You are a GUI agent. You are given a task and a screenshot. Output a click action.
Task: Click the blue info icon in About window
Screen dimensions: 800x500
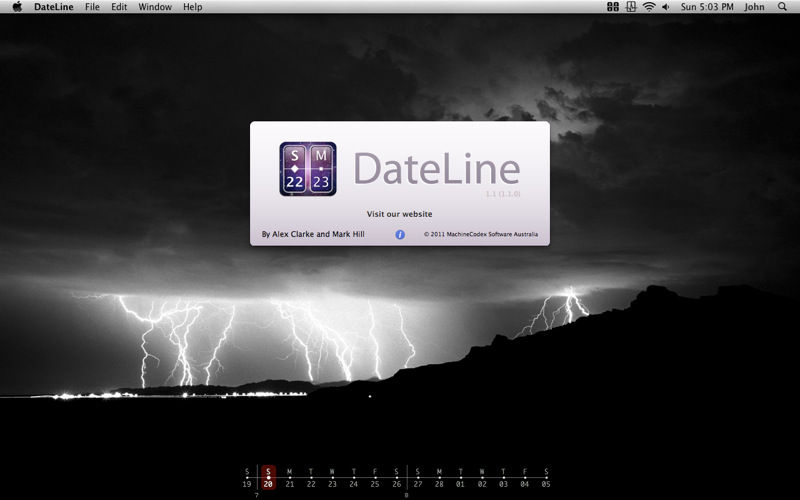(400, 235)
